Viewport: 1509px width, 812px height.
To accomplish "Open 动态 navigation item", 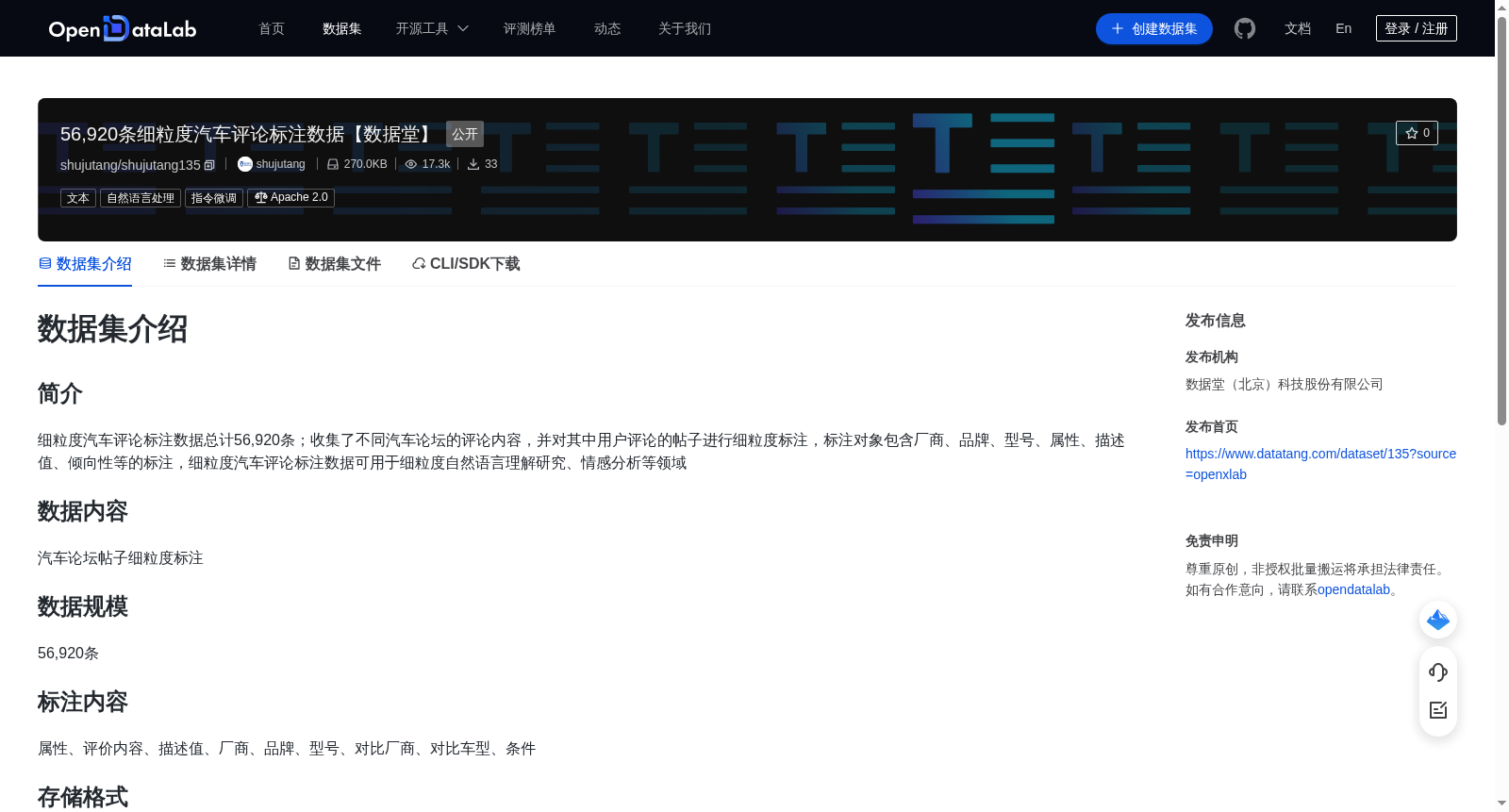I will pos(607,28).
